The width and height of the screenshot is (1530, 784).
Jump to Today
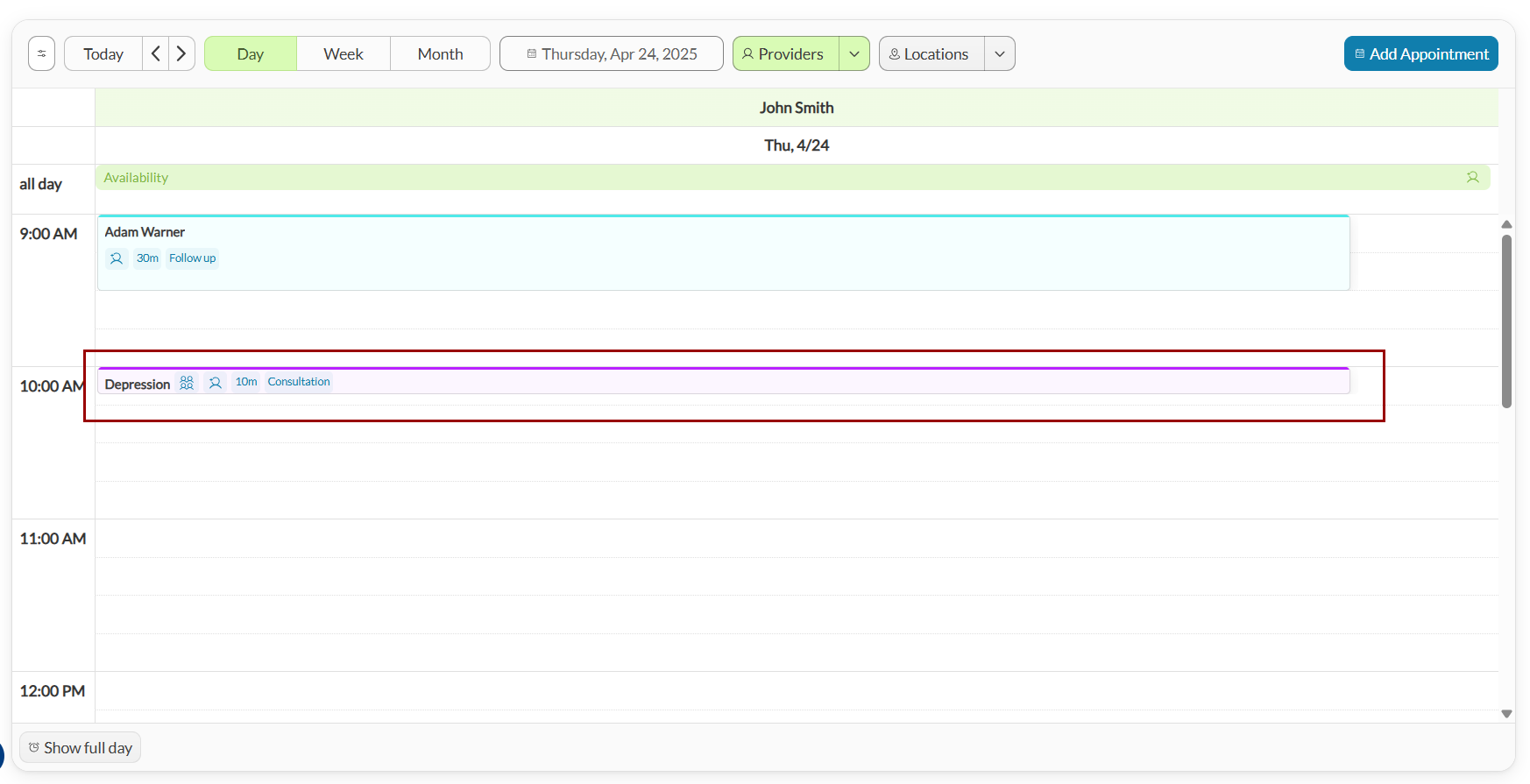(103, 53)
